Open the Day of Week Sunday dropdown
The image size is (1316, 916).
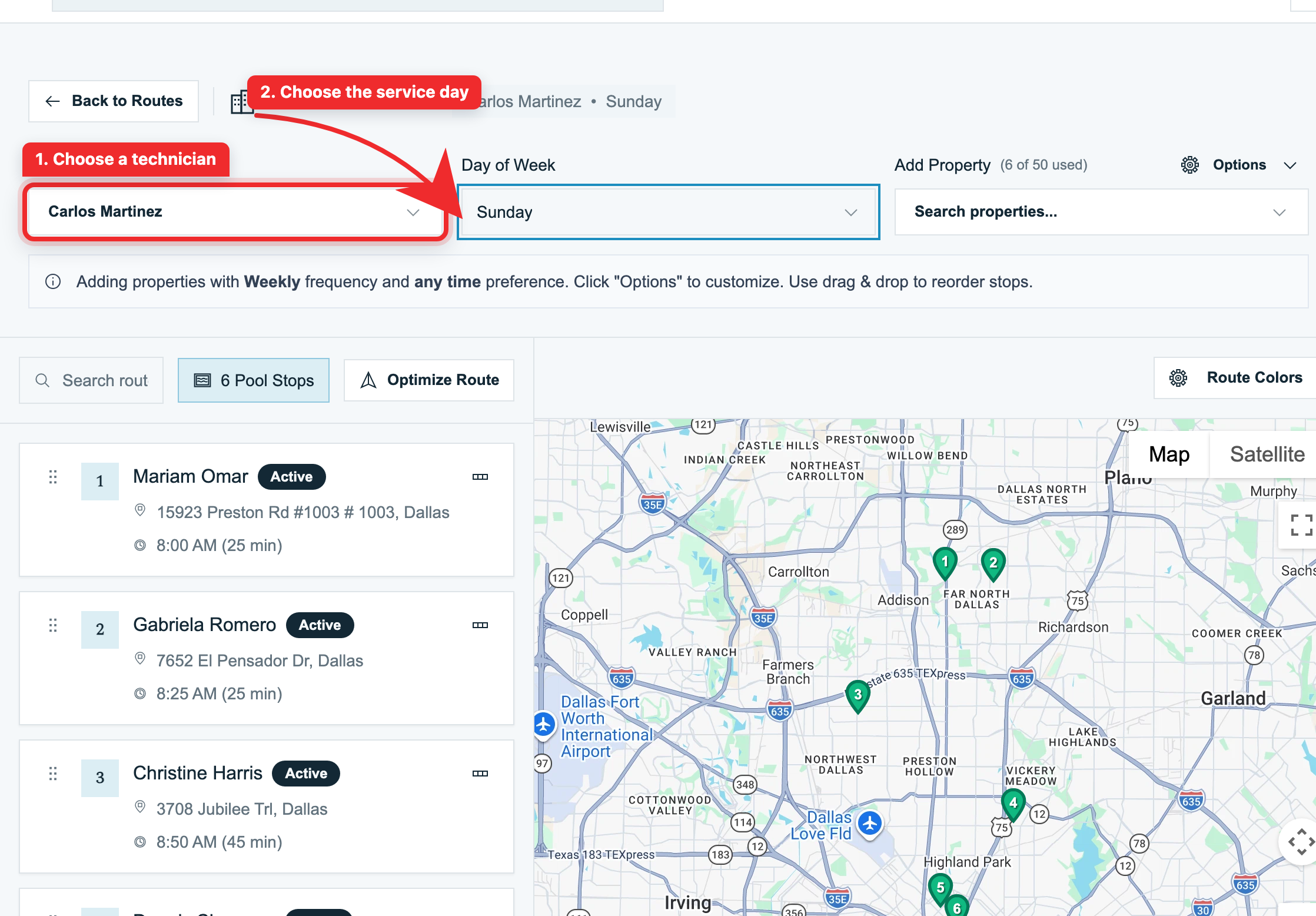click(668, 212)
